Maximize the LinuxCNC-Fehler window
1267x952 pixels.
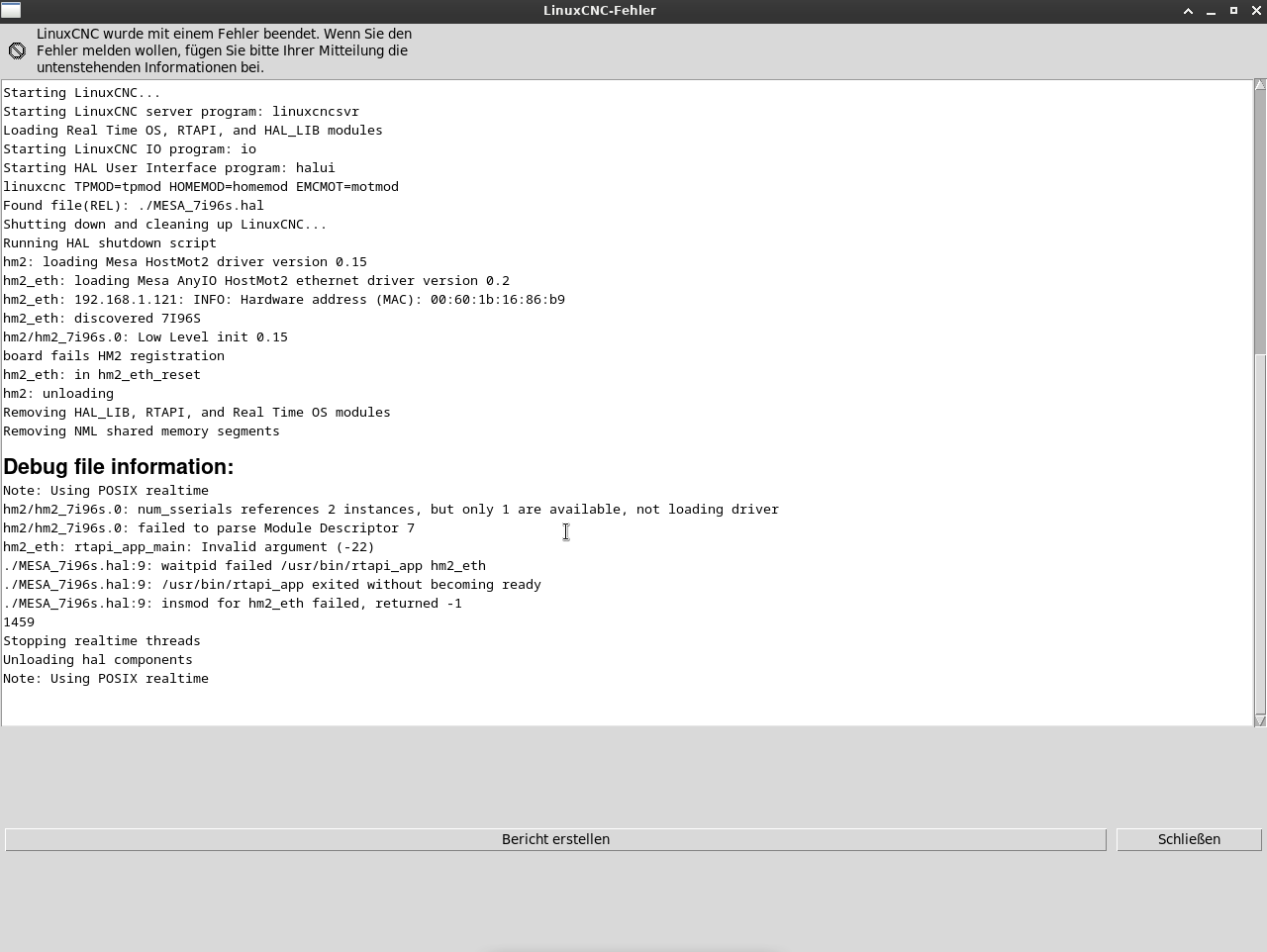1233,10
